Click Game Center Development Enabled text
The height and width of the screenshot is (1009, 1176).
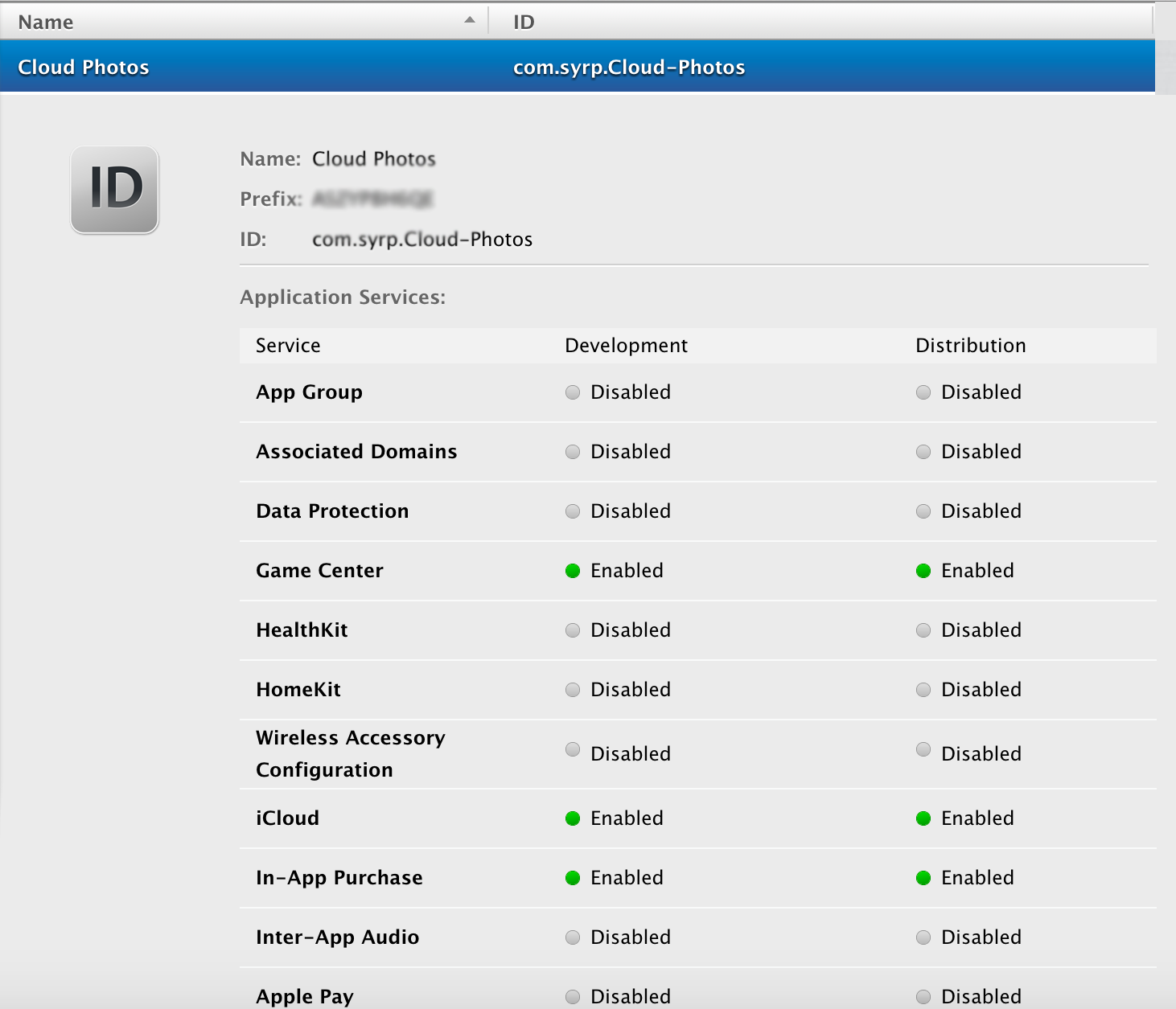627,571
